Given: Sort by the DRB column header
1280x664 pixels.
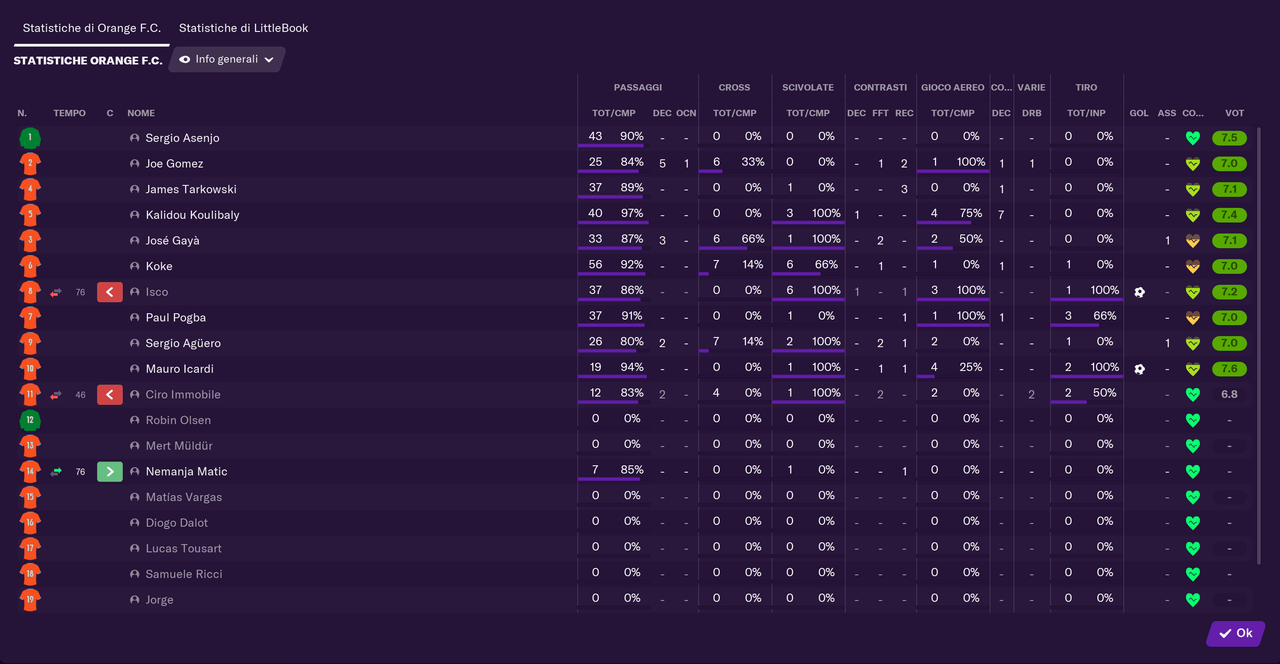Looking at the screenshot, I should 1032,113.
